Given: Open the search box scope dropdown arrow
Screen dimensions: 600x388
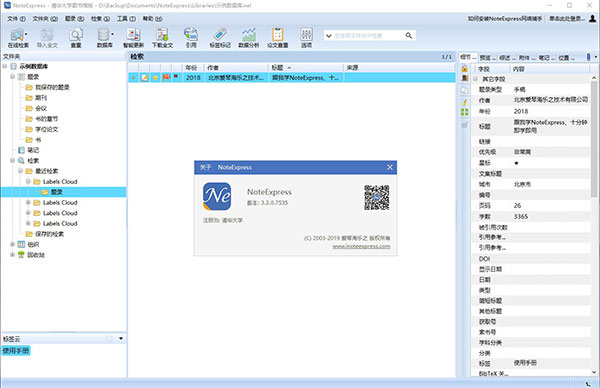Looking at the screenshot, I should tap(328, 36).
